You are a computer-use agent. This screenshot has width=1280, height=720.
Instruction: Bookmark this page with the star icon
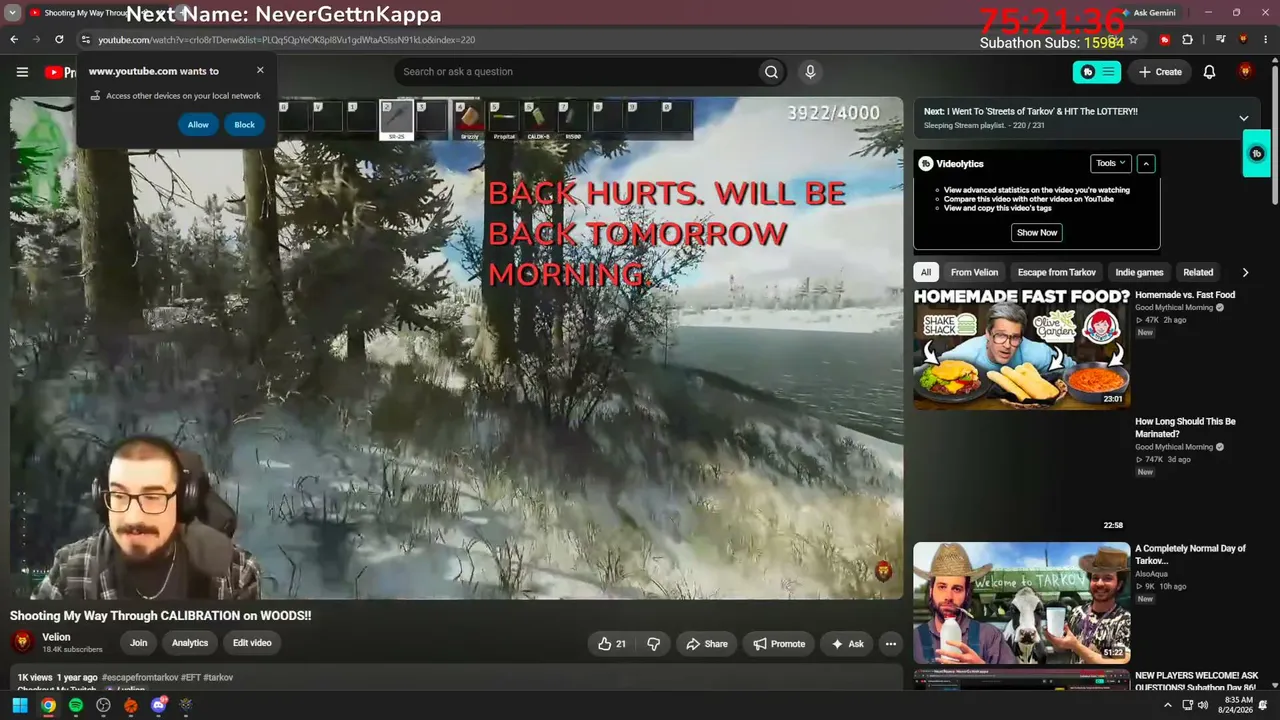tap(1133, 40)
